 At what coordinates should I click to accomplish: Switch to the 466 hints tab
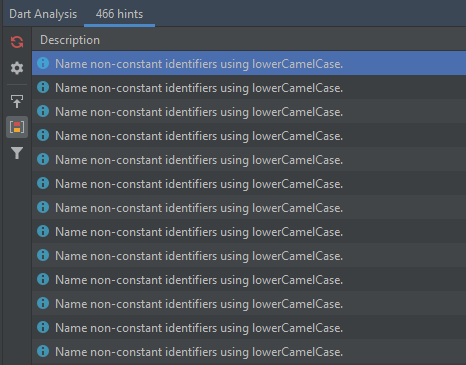(x=119, y=14)
